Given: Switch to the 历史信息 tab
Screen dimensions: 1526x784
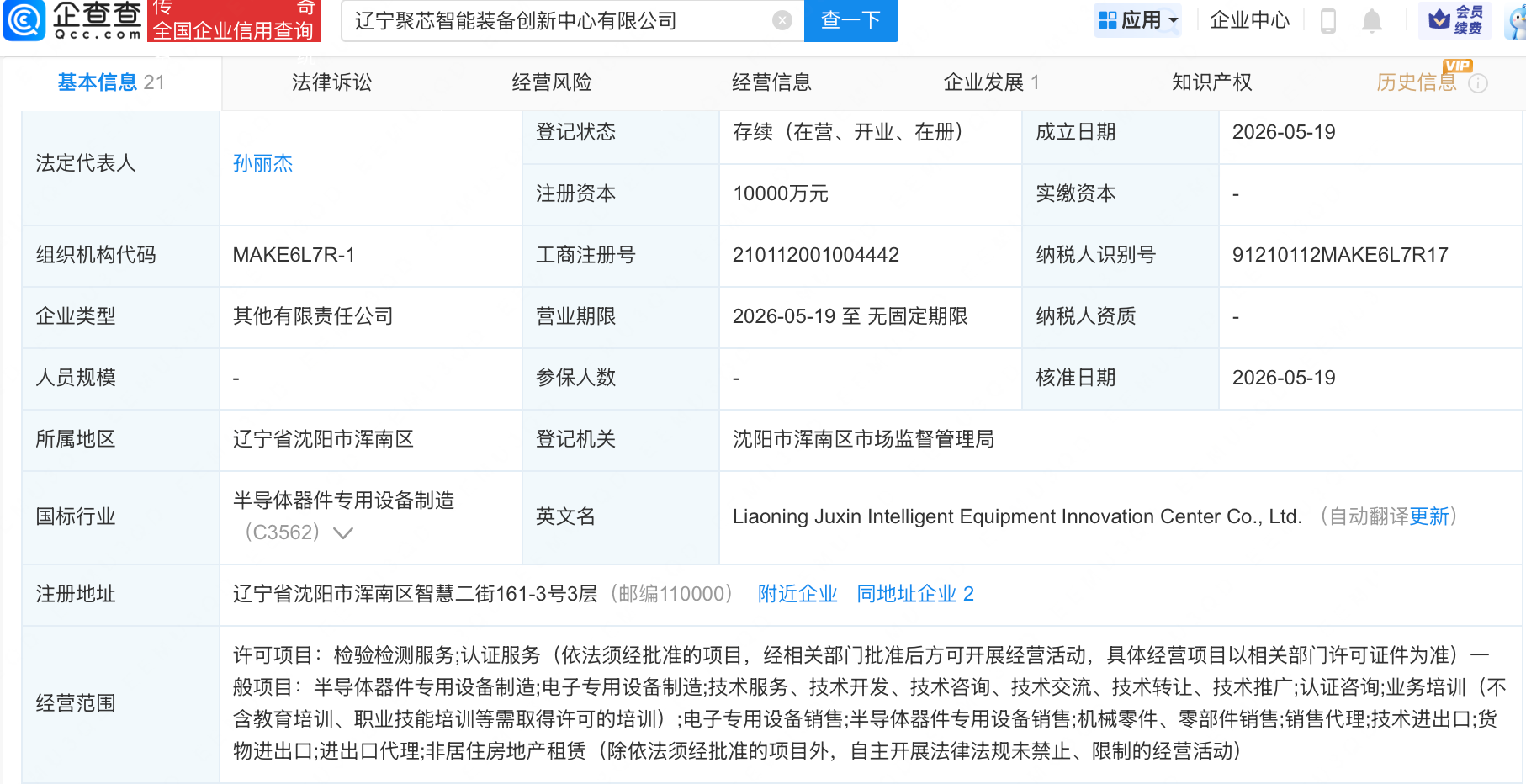Looking at the screenshot, I should click(1417, 82).
